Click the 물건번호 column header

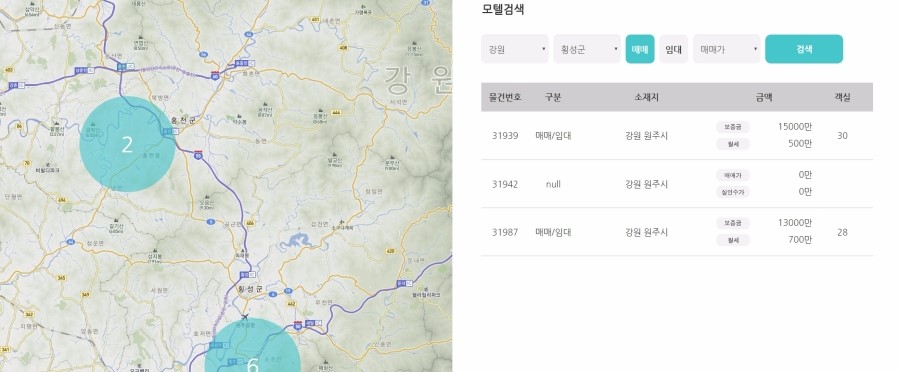click(505, 97)
